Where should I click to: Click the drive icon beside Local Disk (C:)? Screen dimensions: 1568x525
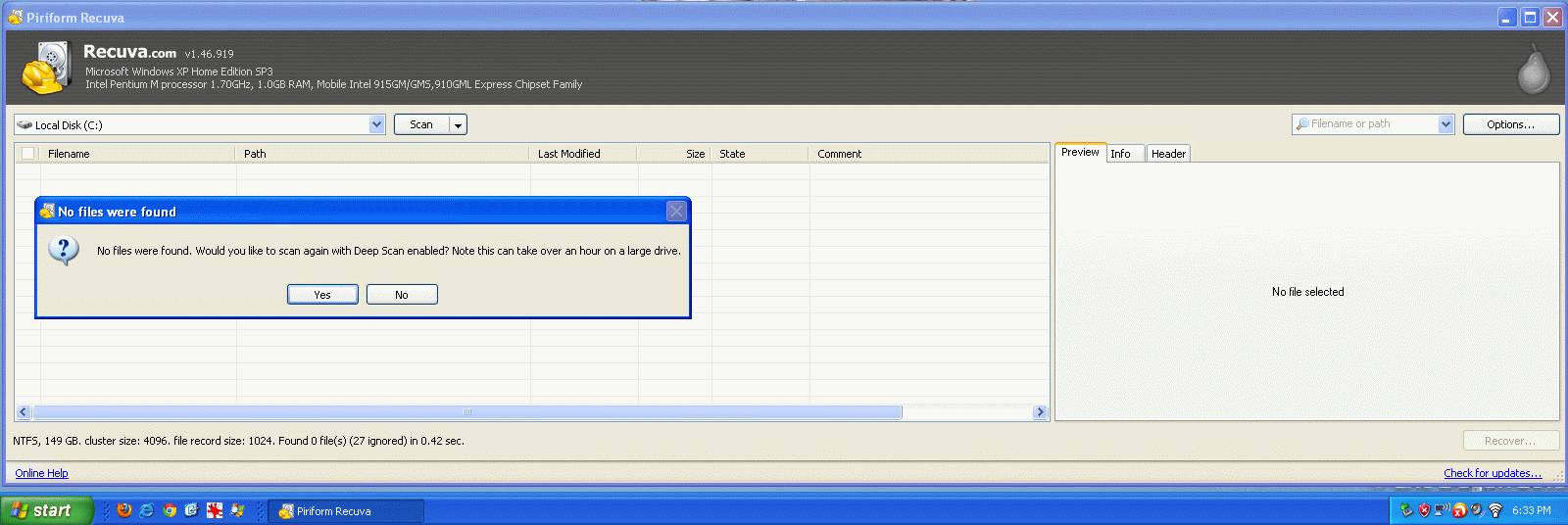click(x=24, y=125)
